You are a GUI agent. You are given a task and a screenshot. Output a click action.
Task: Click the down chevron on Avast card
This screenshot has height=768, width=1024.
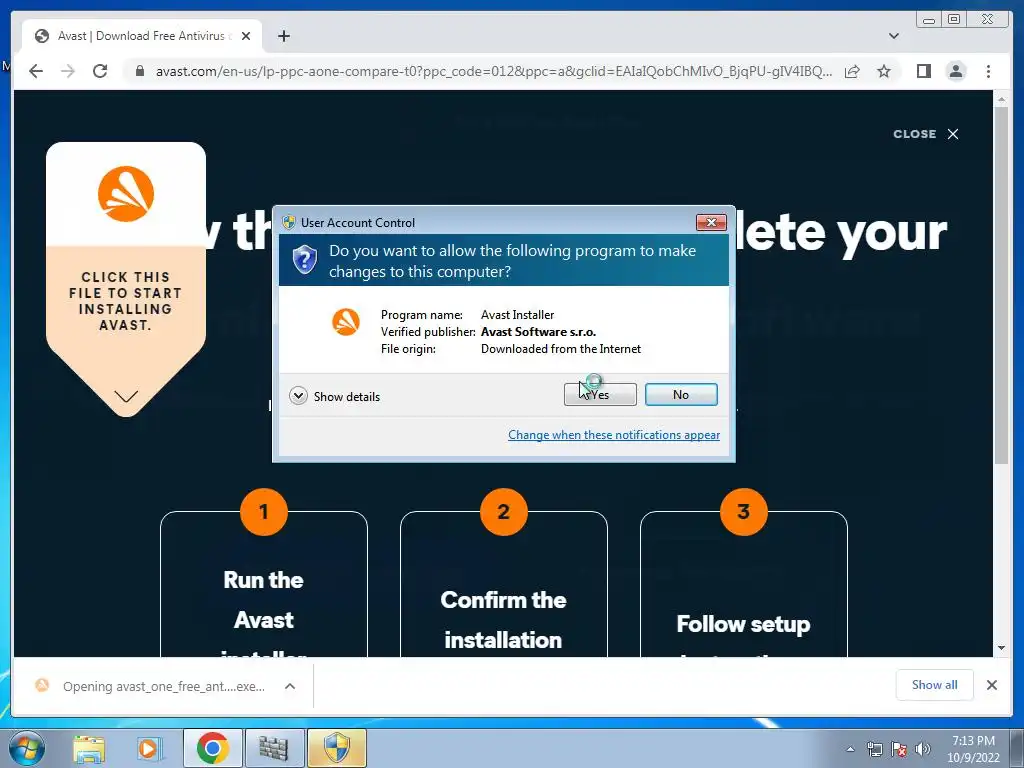point(126,396)
